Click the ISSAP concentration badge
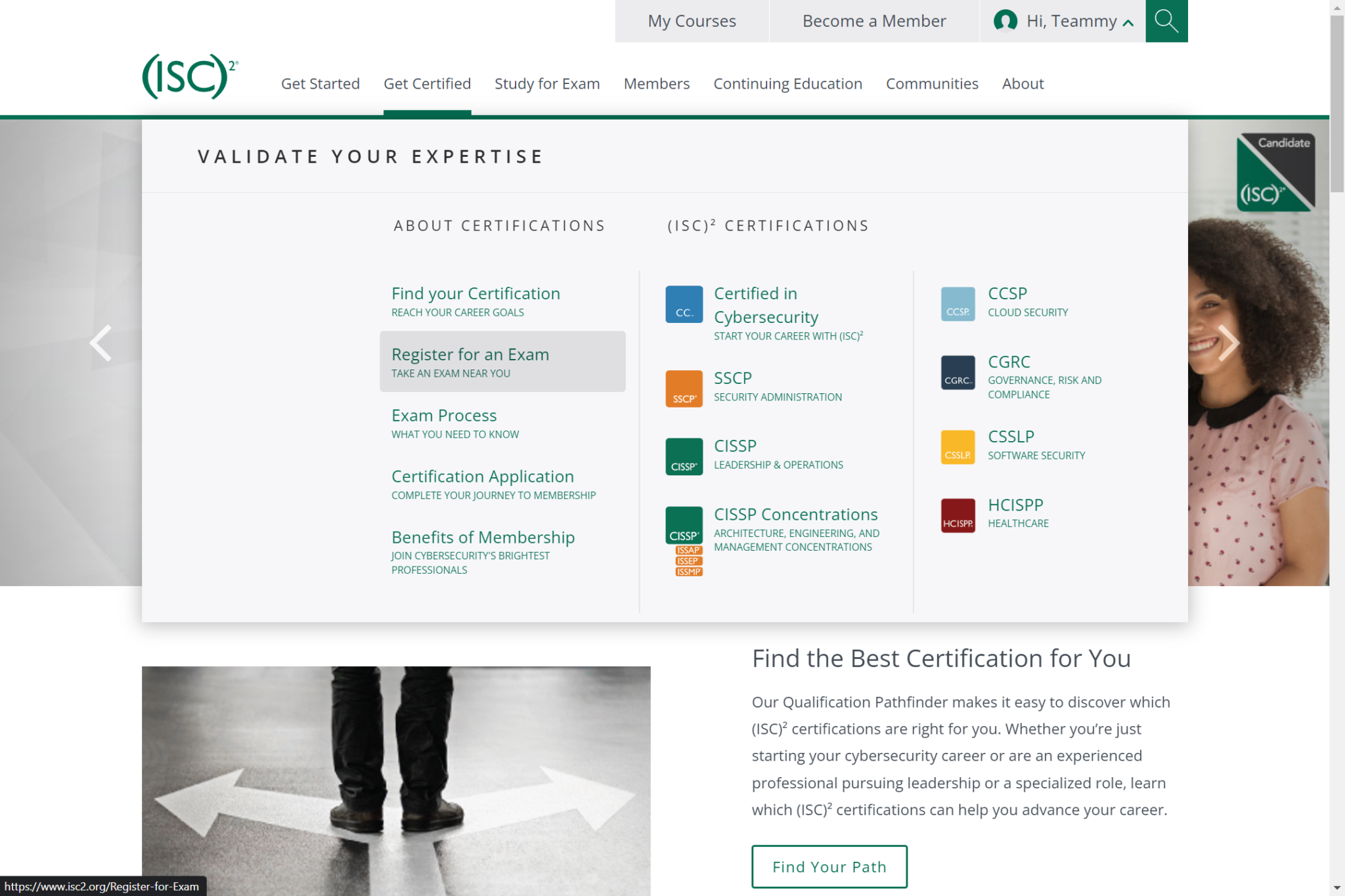The height and width of the screenshot is (896, 1345). [688, 550]
